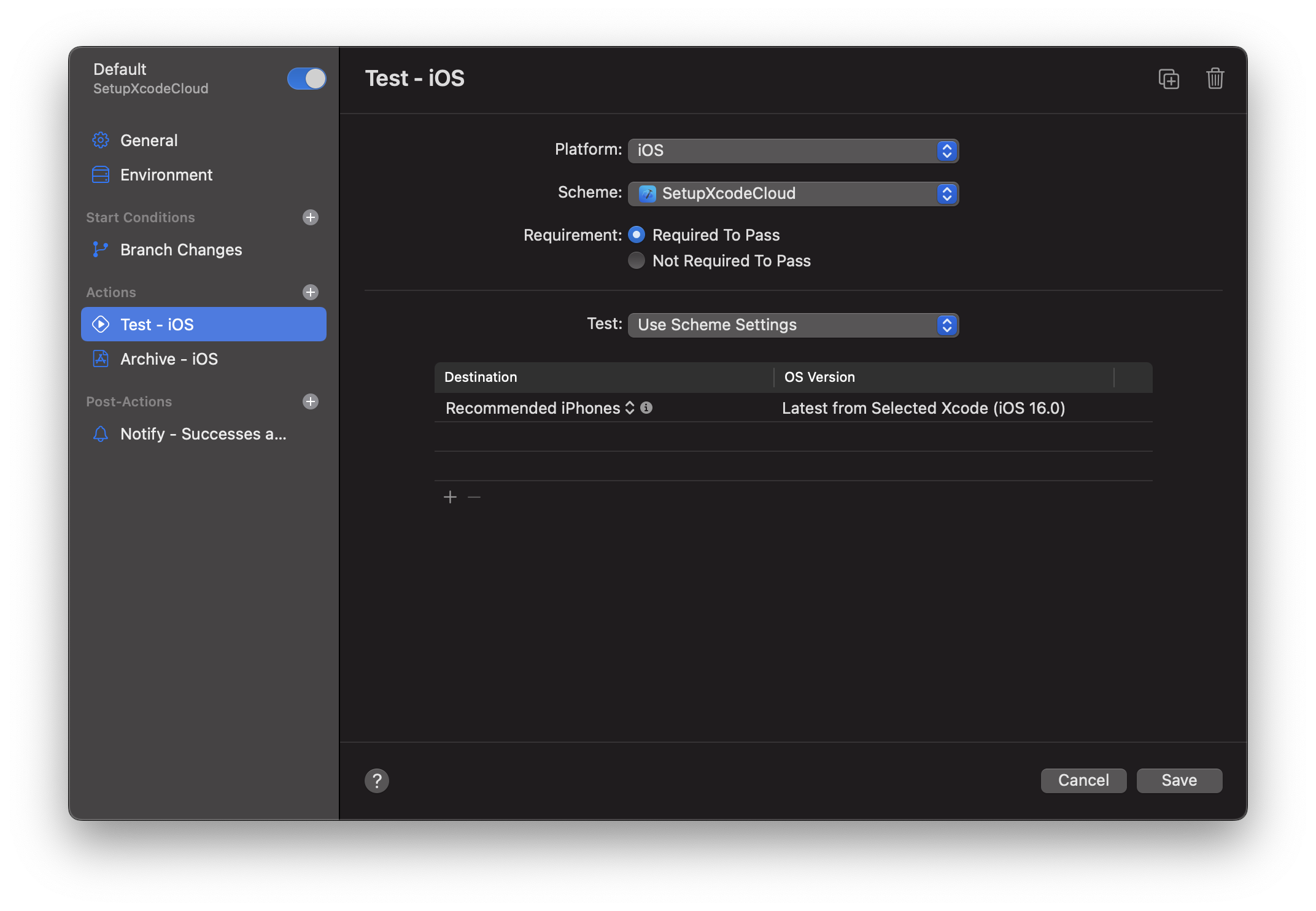This screenshot has height=911, width=1316.
Task: Click the delete workflow trash icon
Action: click(1216, 78)
